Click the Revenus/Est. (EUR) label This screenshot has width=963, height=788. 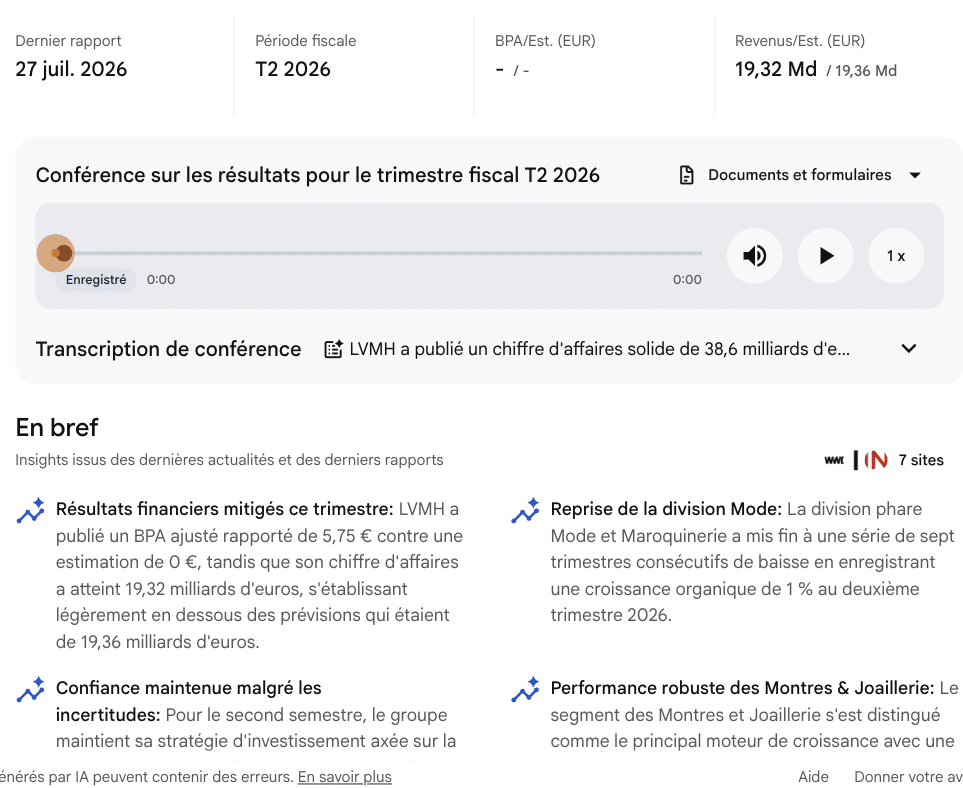[x=800, y=41]
